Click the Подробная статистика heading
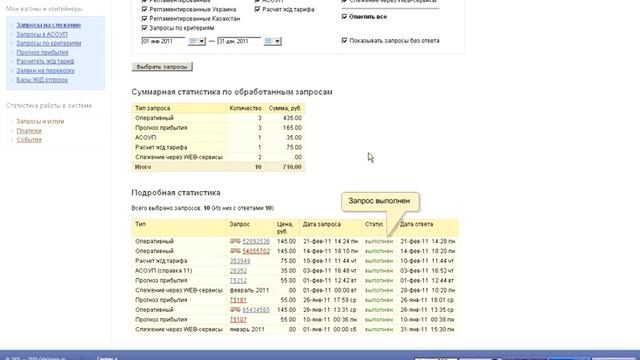 176,193
